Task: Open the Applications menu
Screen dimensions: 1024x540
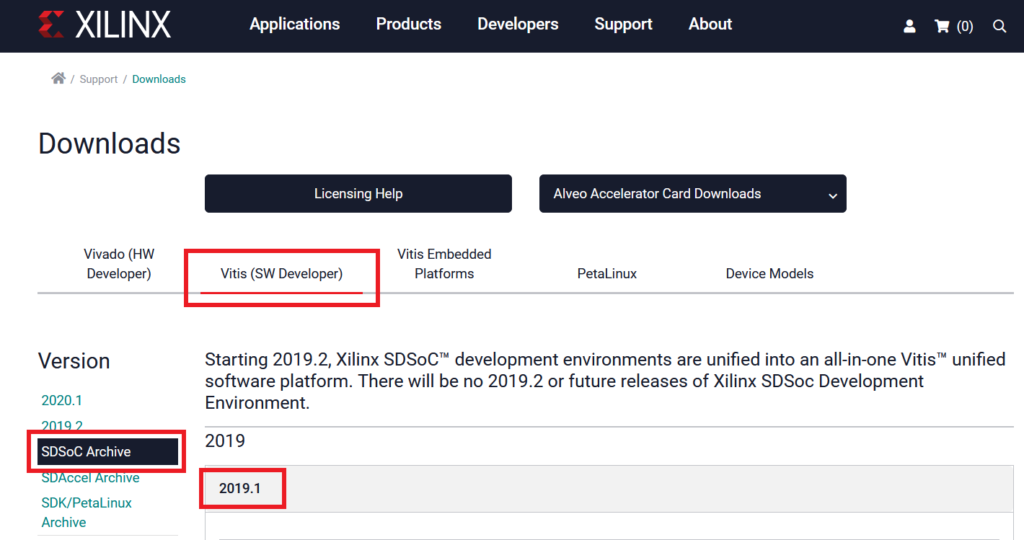Action: coord(294,24)
